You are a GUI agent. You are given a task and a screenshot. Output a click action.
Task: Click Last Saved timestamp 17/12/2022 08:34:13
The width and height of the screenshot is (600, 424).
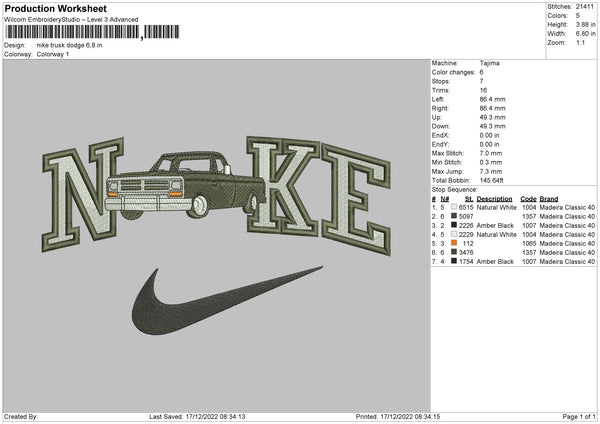pos(215,417)
